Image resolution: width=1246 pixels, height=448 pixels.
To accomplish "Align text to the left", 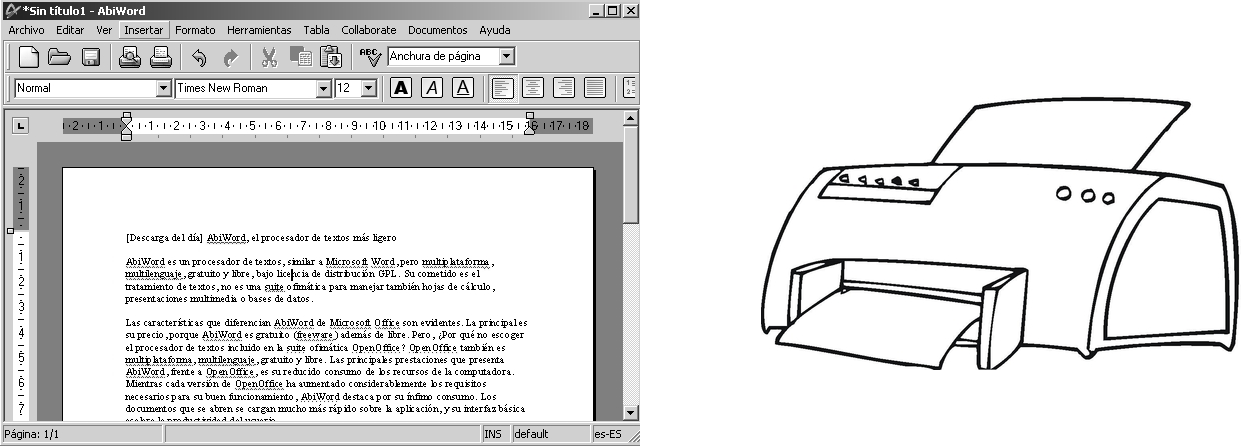I will tap(502, 88).
